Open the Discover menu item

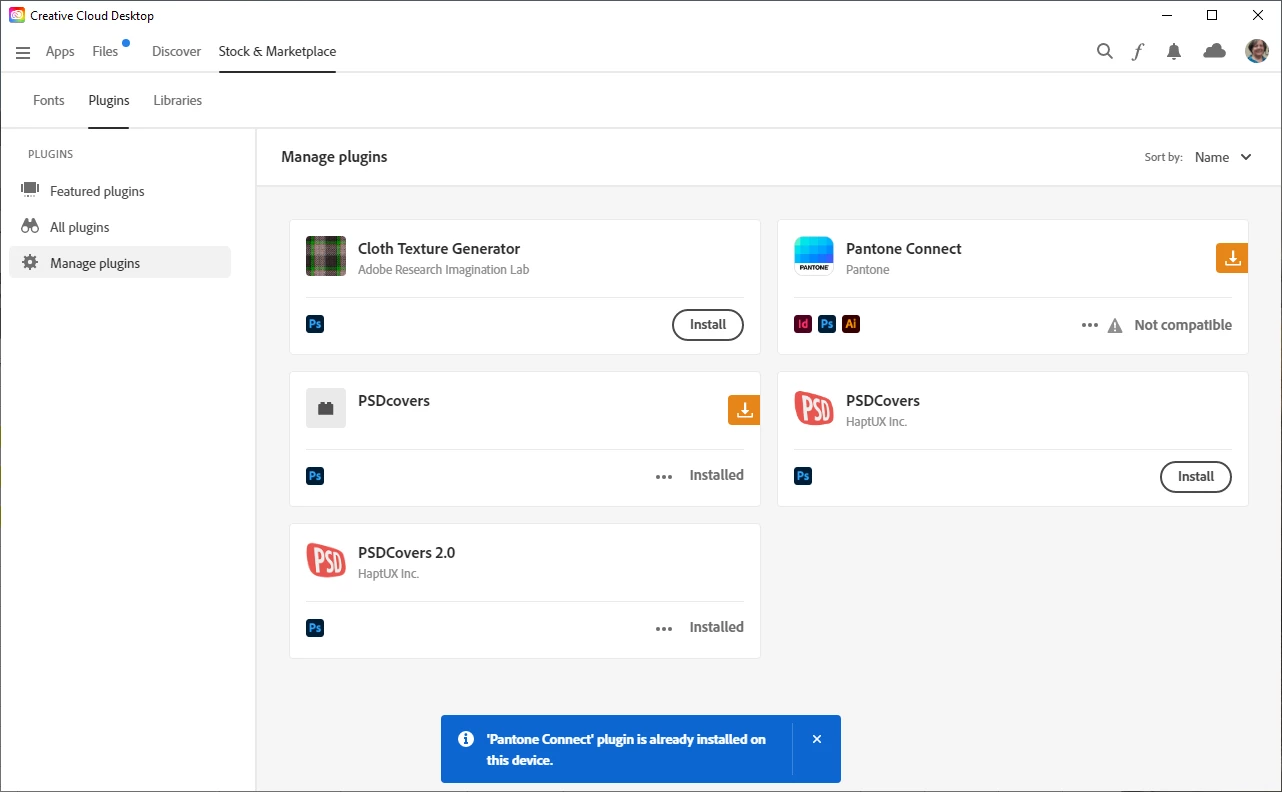coord(176,51)
